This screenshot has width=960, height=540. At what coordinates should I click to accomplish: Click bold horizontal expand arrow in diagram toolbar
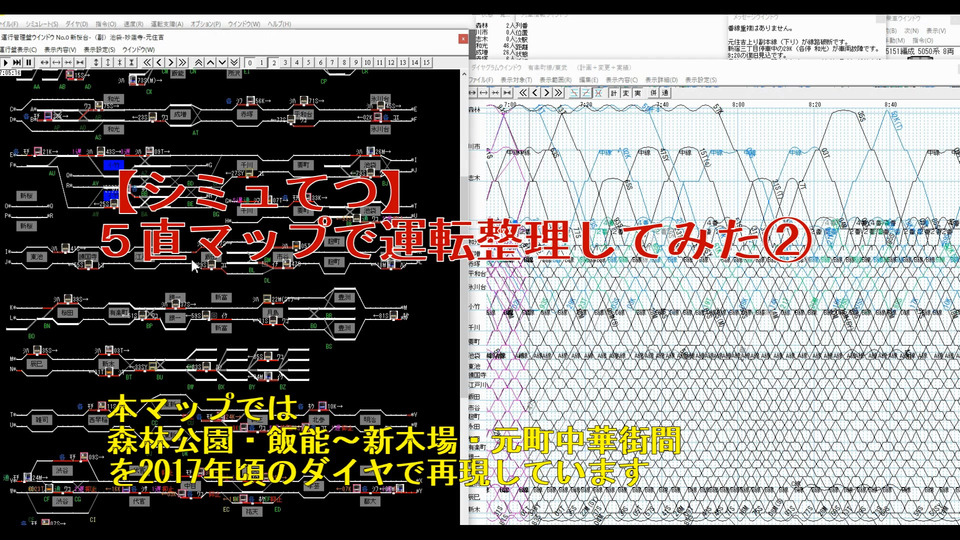pyautogui.click(x=472, y=92)
